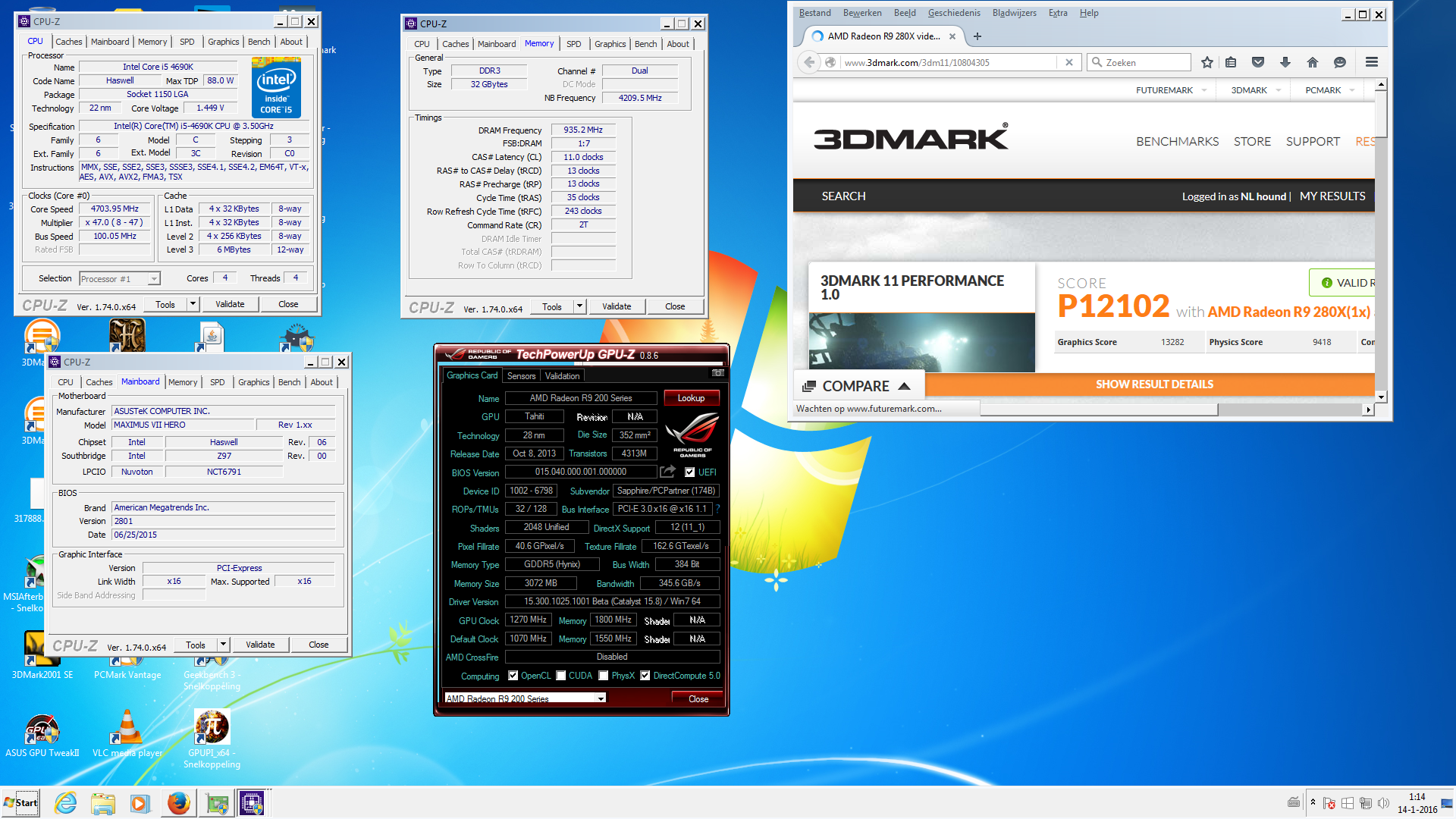Screen dimensions: 1456x819
Task: Open MY RESULTS link on 3DMark
Action: click(x=1332, y=196)
